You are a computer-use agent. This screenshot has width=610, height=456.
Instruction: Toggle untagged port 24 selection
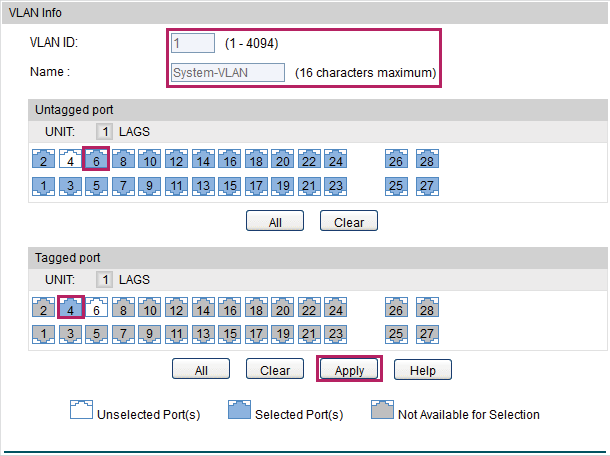[335, 159]
